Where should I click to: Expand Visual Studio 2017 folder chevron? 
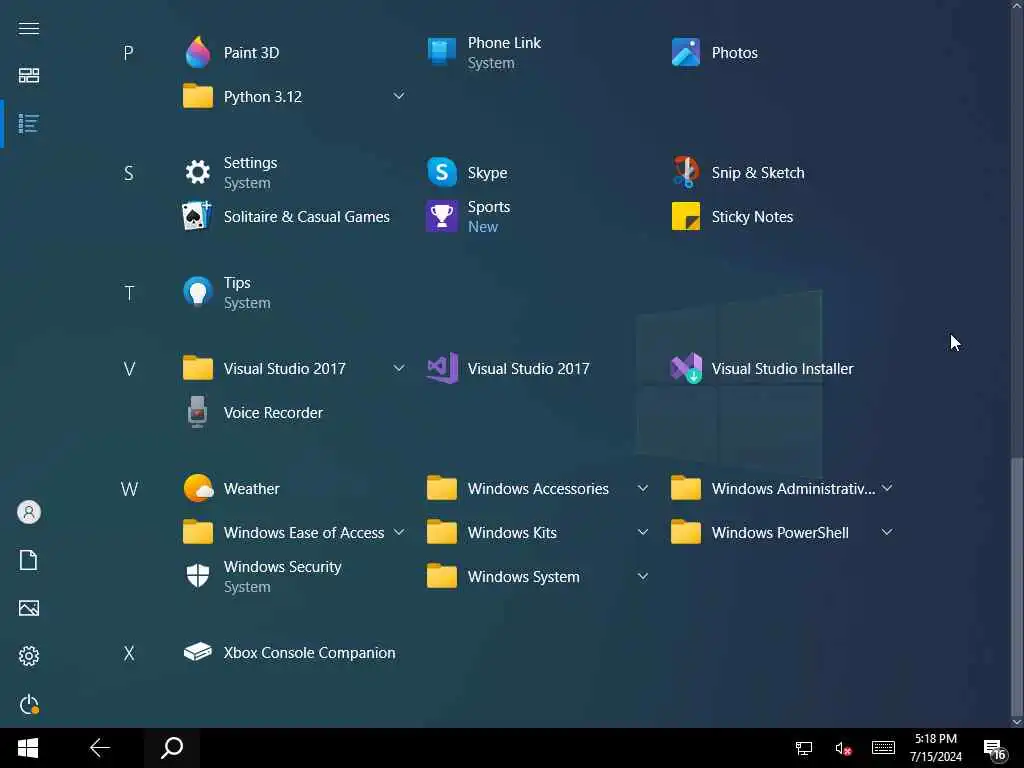coord(398,368)
